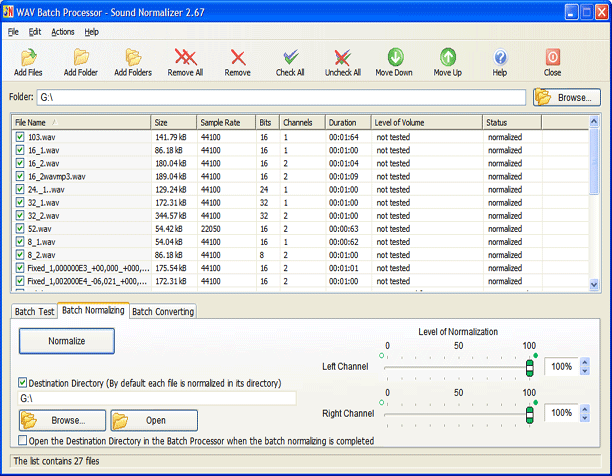Click the Right Channel slider handle
612x476 pixels.
point(530,414)
